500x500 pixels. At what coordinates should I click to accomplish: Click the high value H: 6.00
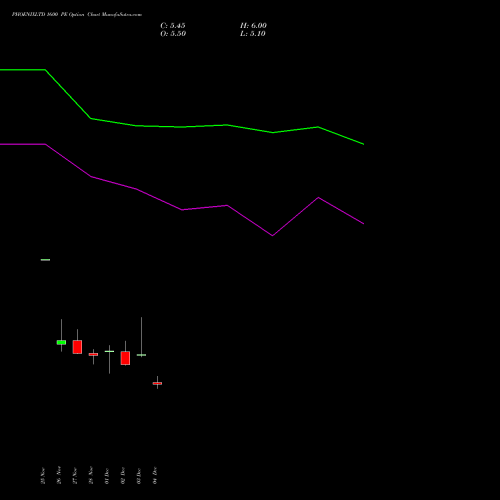(253, 26)
